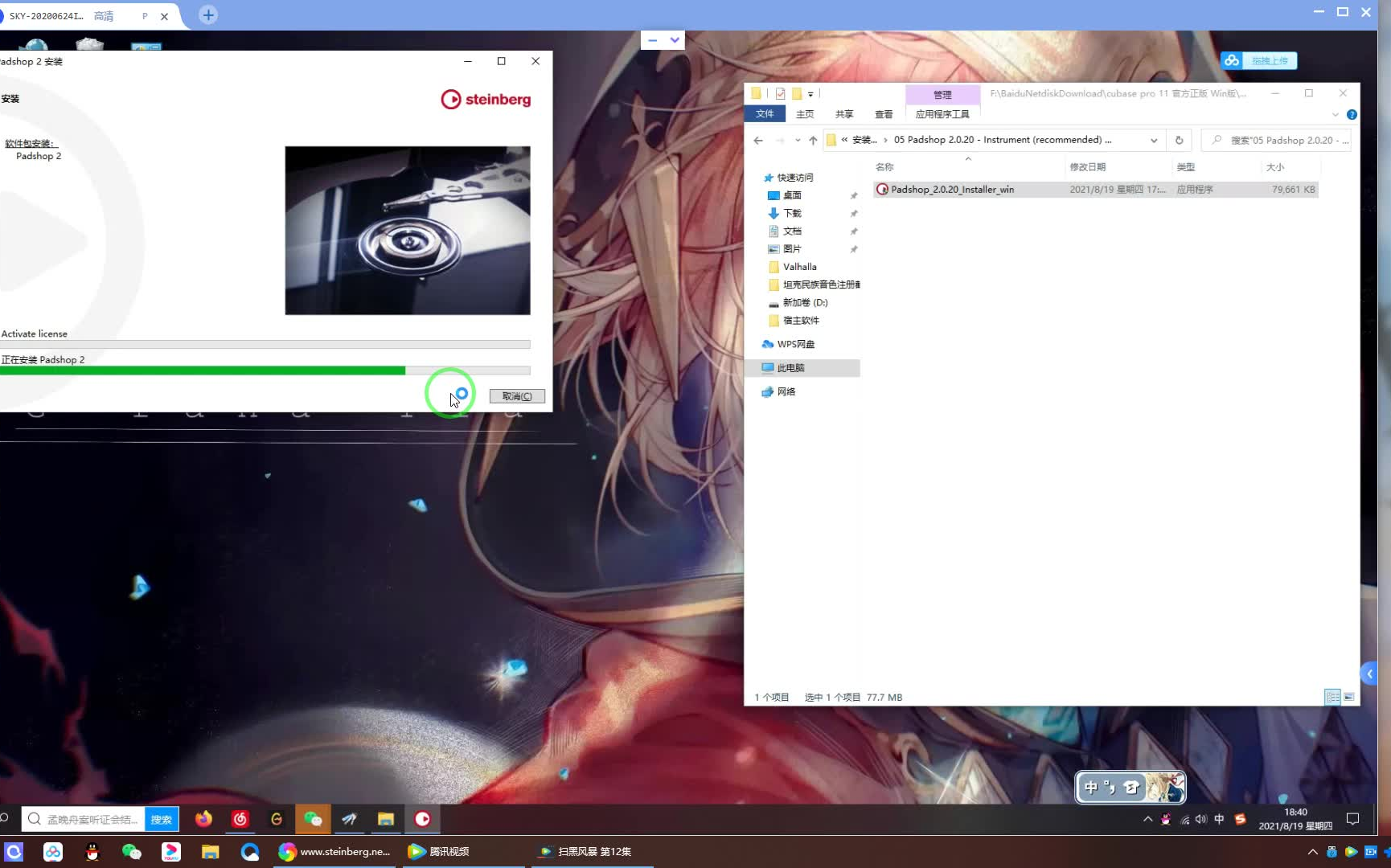Viewport: 1391px width, 868px height.
Task: Click the Steinberg installer taskbar icon
Action: 423,819
